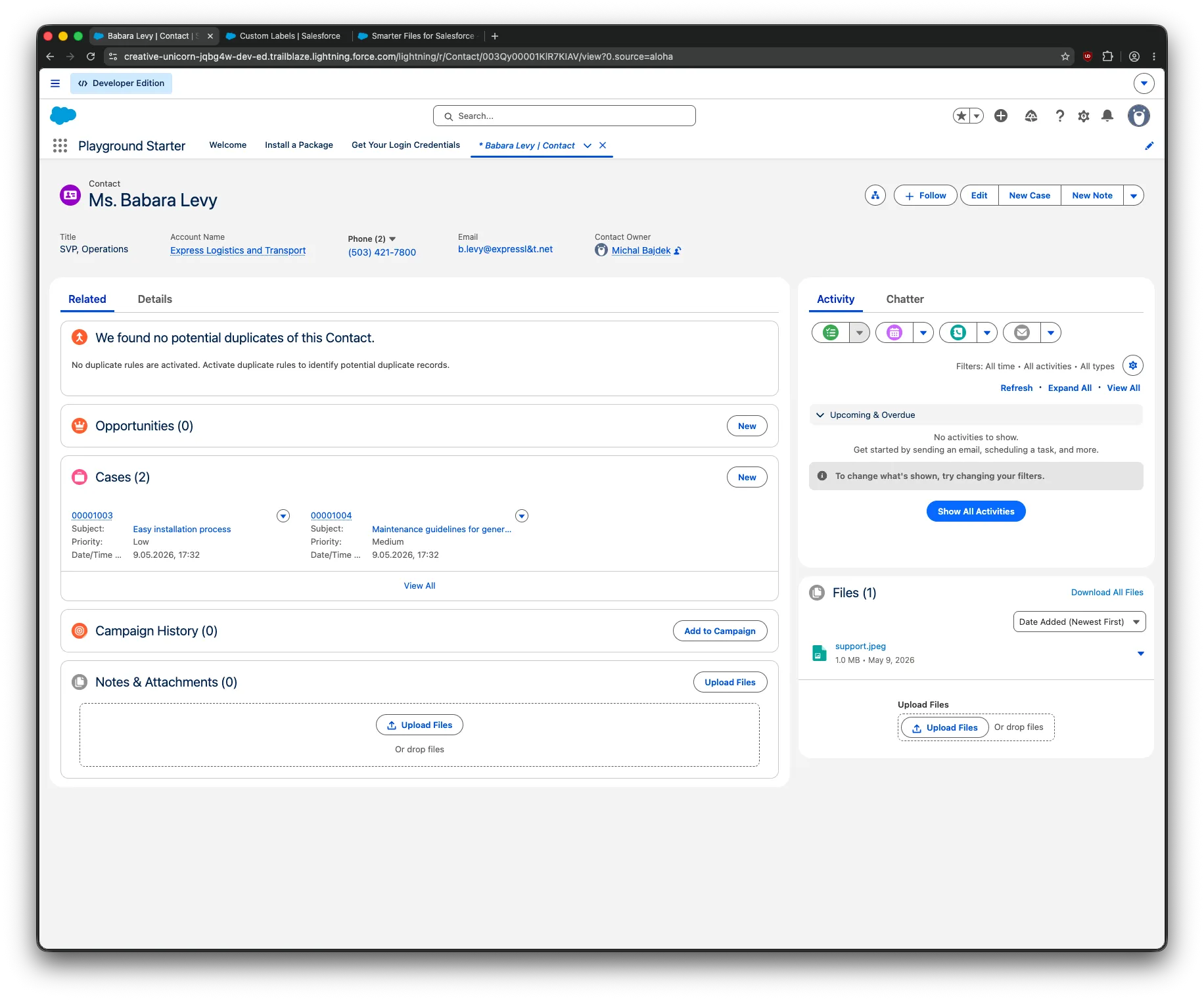Open the Help question mark icon
Viewport: 1204px width, 1000px height.
pos(1059,116)
